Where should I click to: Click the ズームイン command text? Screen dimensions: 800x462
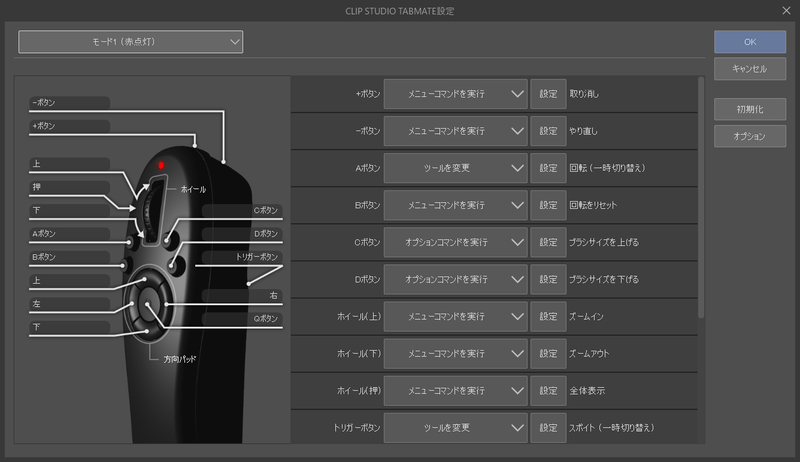[x=587, y=317]
